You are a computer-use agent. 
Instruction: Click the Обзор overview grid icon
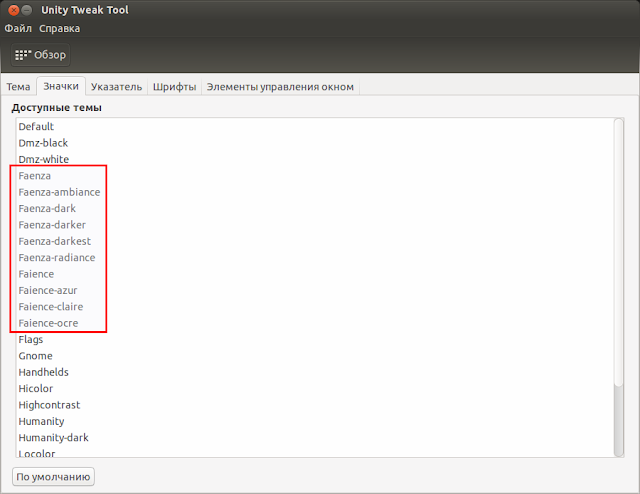pos(23,54)
